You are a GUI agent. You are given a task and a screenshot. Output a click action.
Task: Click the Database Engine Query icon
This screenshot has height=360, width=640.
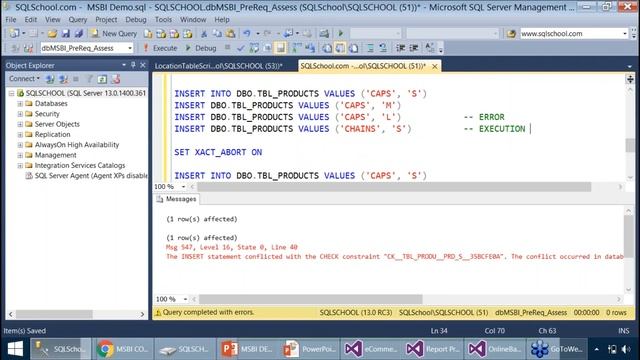pos(148,33)
